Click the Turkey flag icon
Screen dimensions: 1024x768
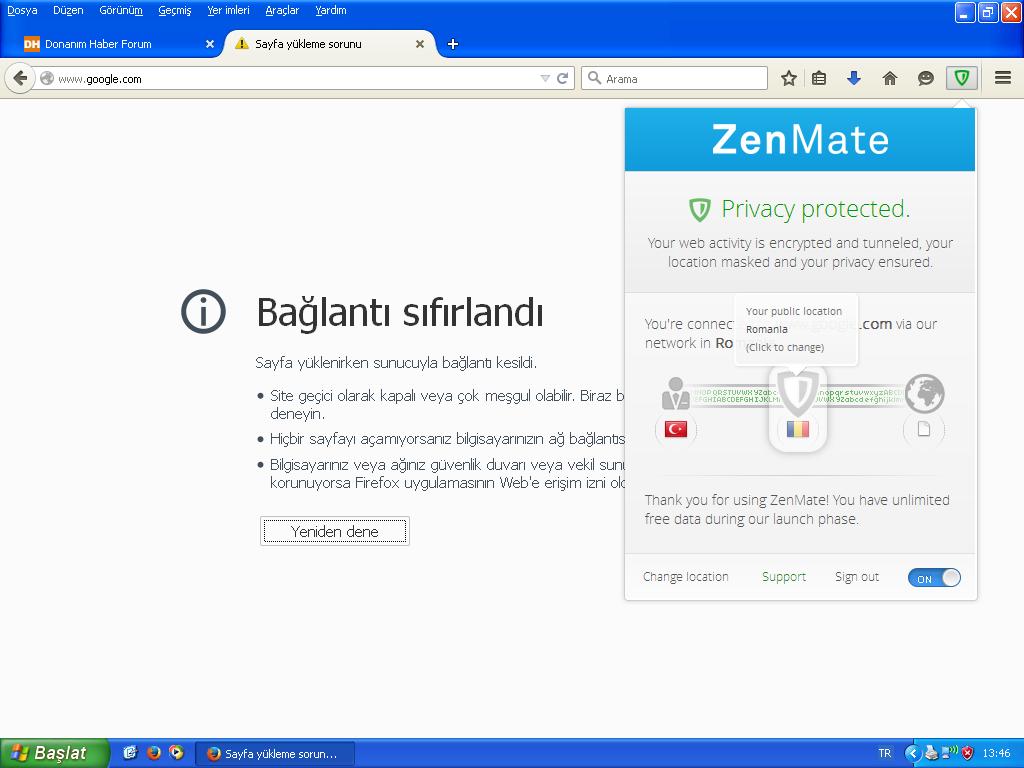[676, 429]
